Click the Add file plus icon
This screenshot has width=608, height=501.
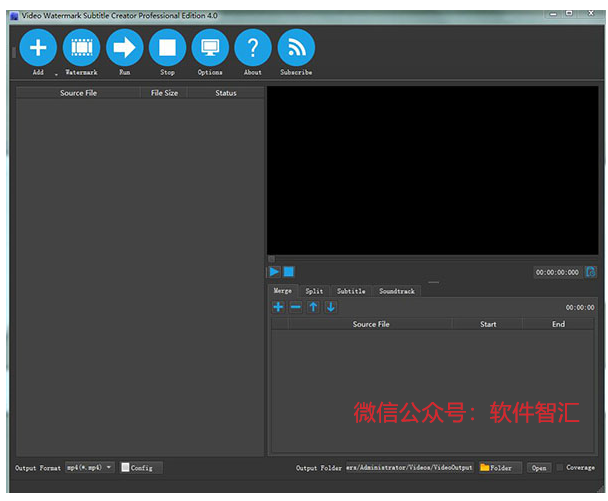tap(38, 48)
